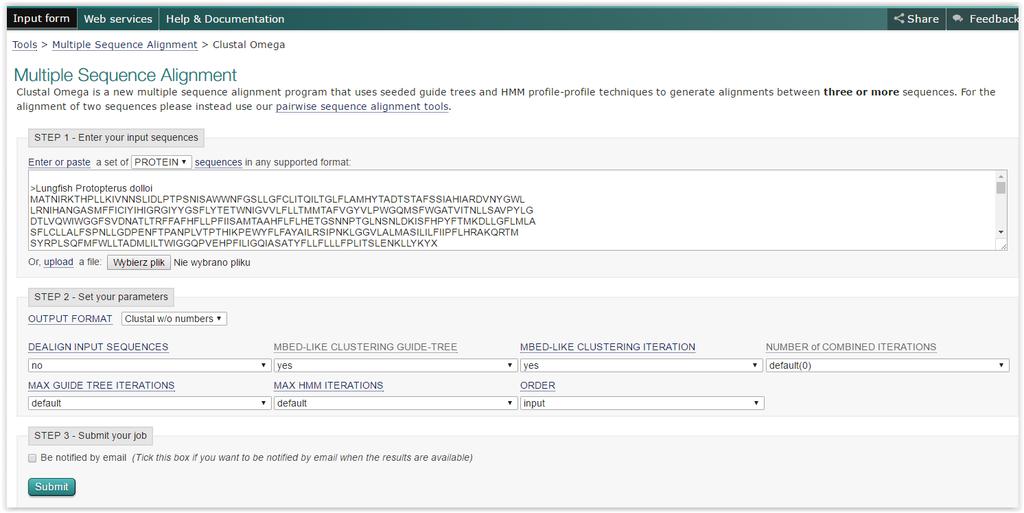Click the 'STEP 1 - Enter your input sequences' heading
Viewport: 1024px width, 513px height.
coord(116,138)
